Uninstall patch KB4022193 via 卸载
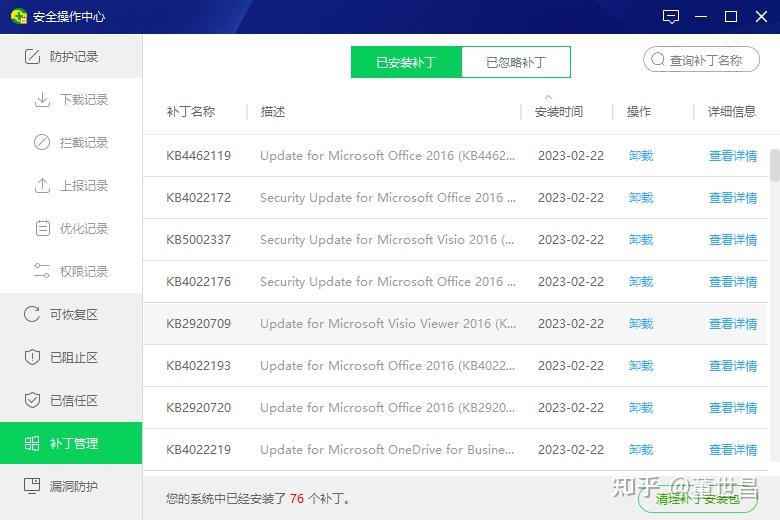This screenshot has width=780, height=520. (641, 366)
